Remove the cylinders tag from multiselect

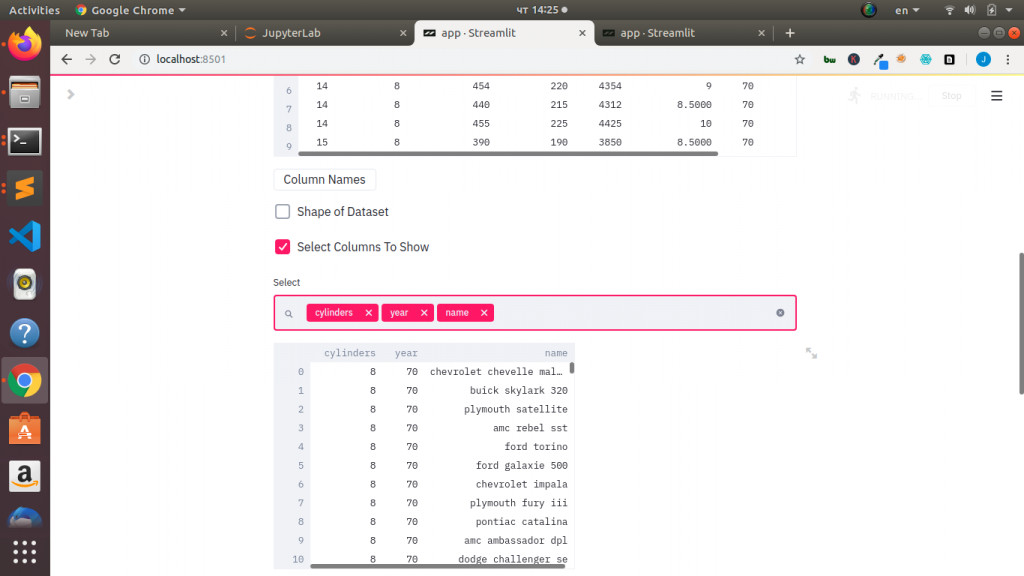(369, 313)
